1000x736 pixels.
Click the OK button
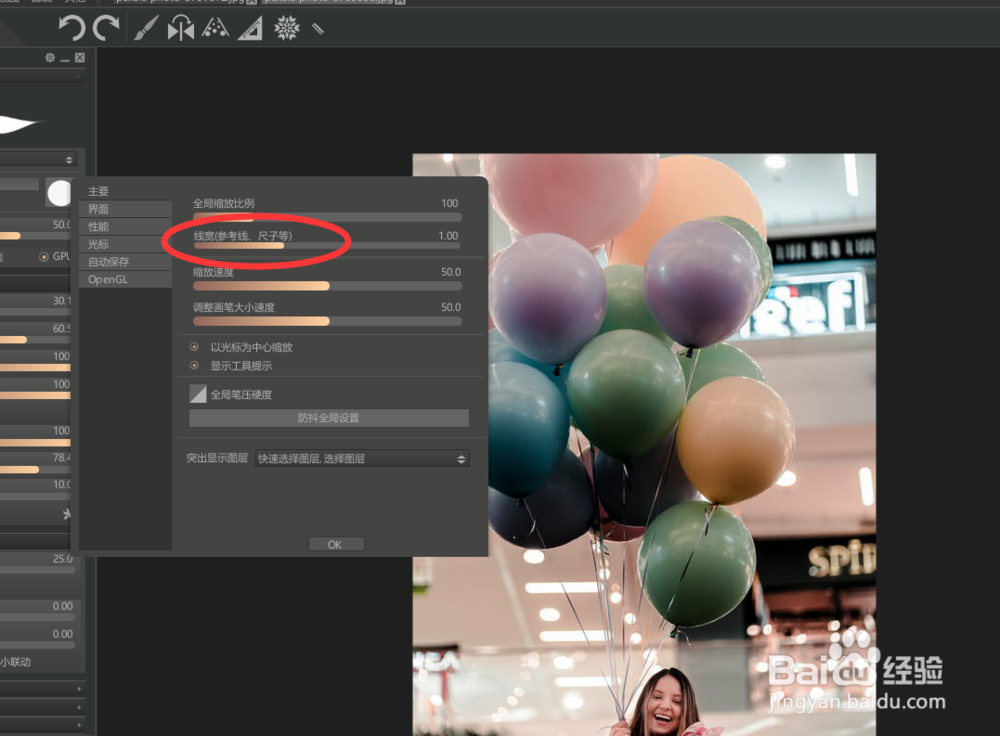(x=336, y=544)
